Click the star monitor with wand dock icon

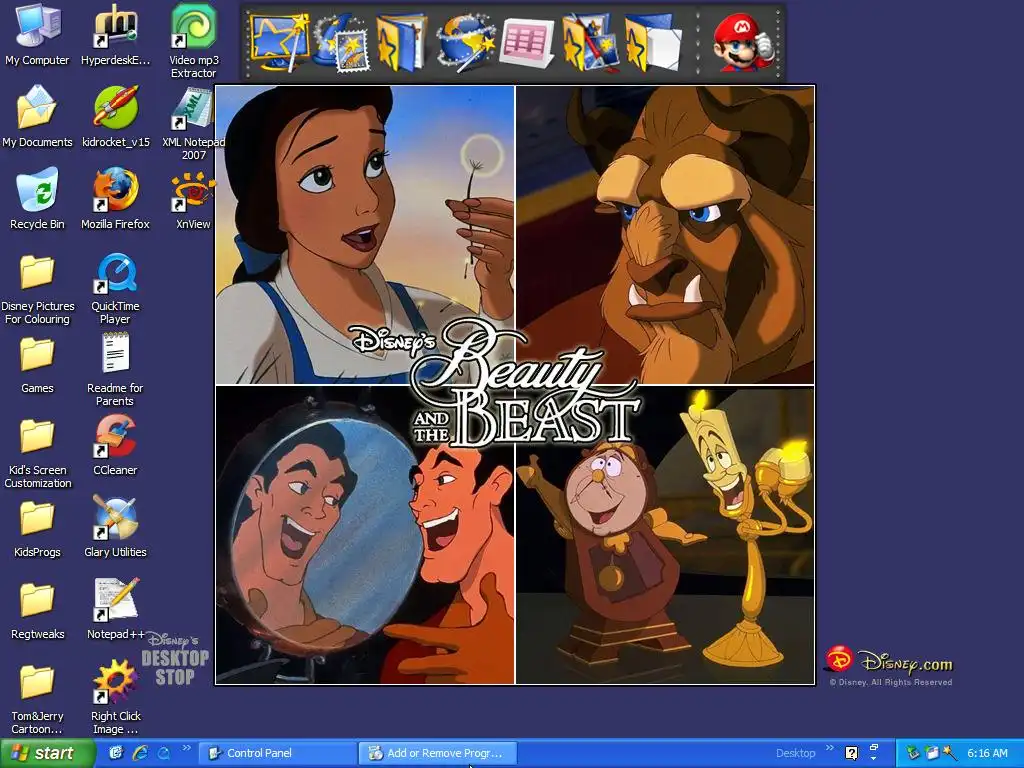[x=280, y=42]
